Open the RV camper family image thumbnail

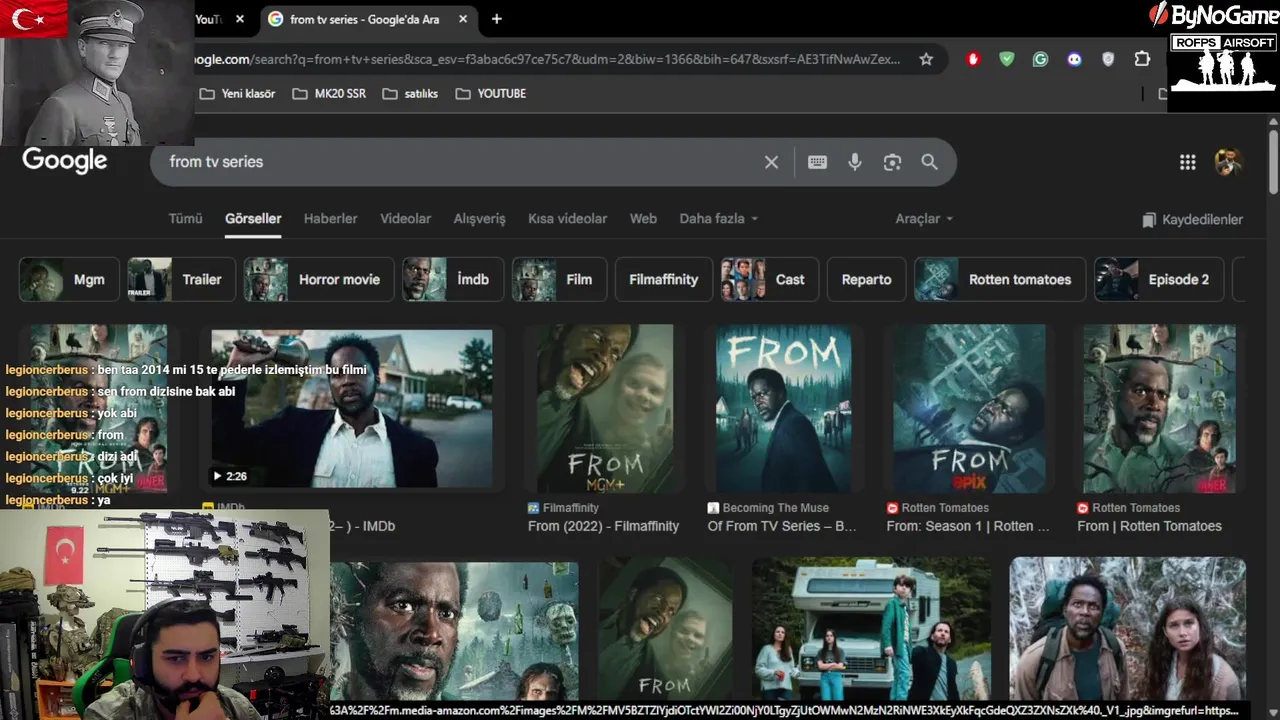(872, 630)
